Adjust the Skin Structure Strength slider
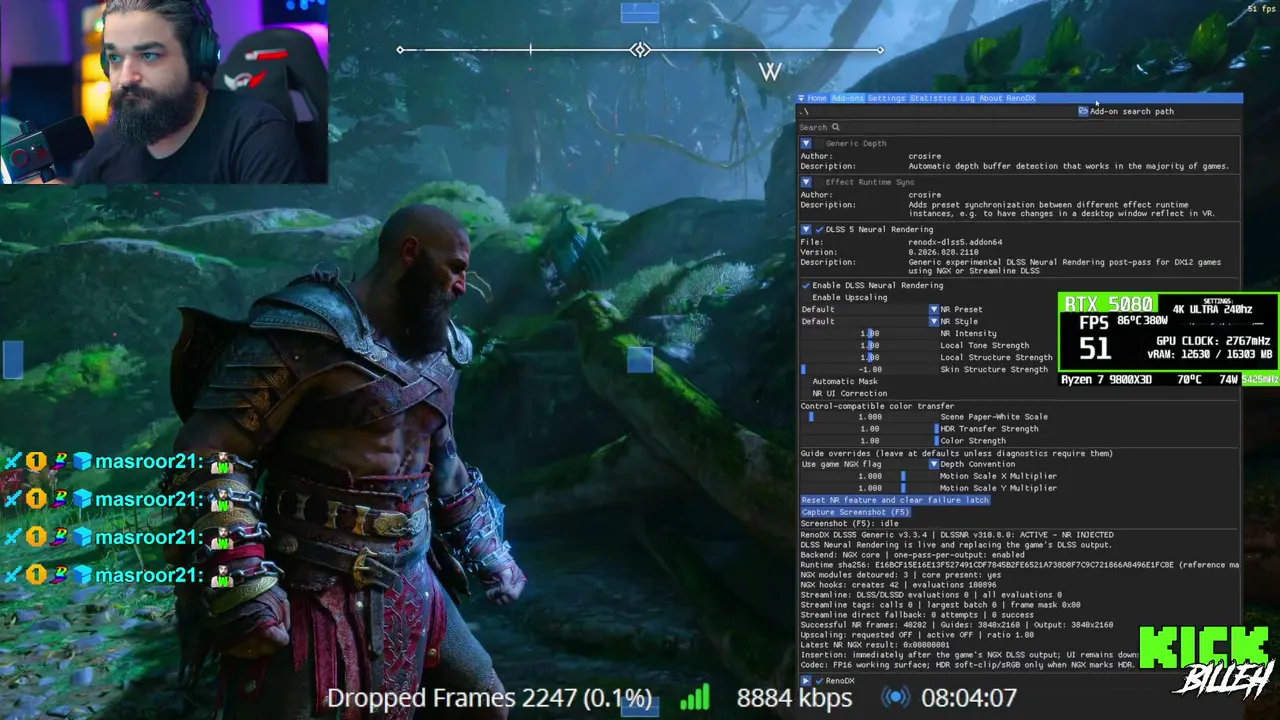Image resolution: width=1280 pixels, height=720 pixels. [x=869, y=369]
